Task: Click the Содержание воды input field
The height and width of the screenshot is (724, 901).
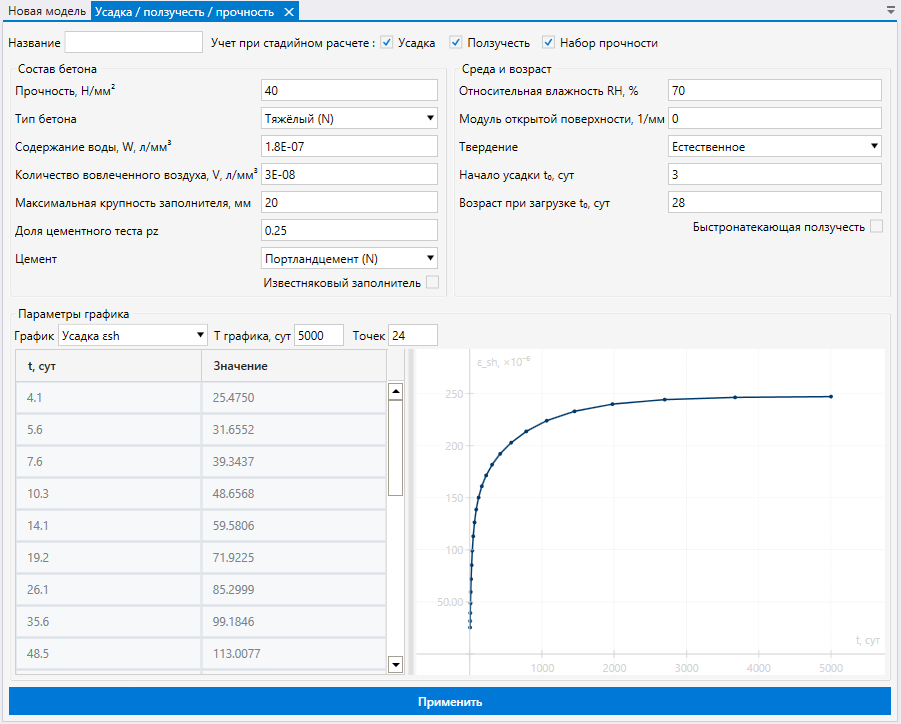Action: (x=349, y=147)
